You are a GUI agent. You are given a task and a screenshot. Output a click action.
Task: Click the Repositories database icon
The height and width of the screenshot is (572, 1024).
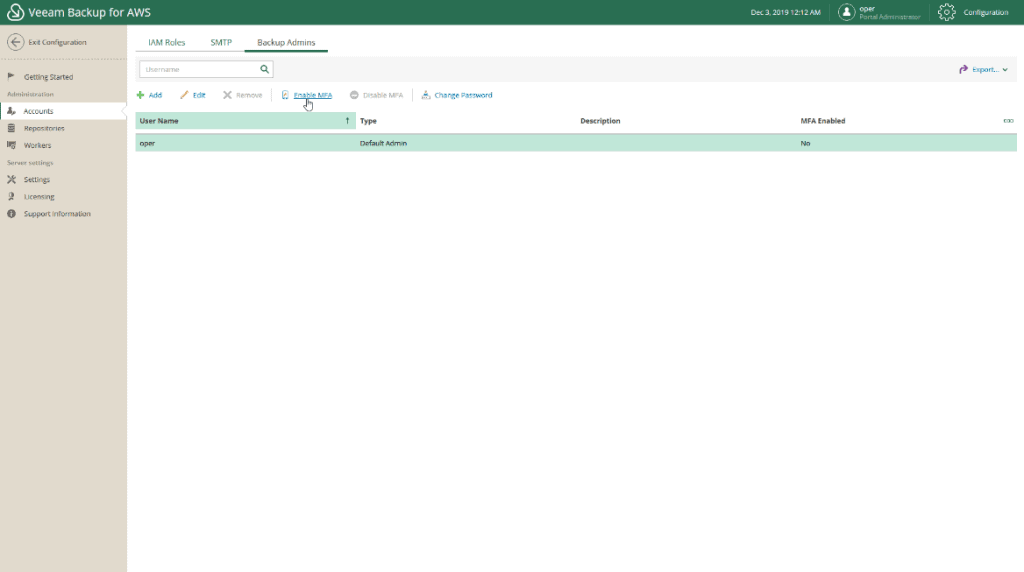click(11, 128)
